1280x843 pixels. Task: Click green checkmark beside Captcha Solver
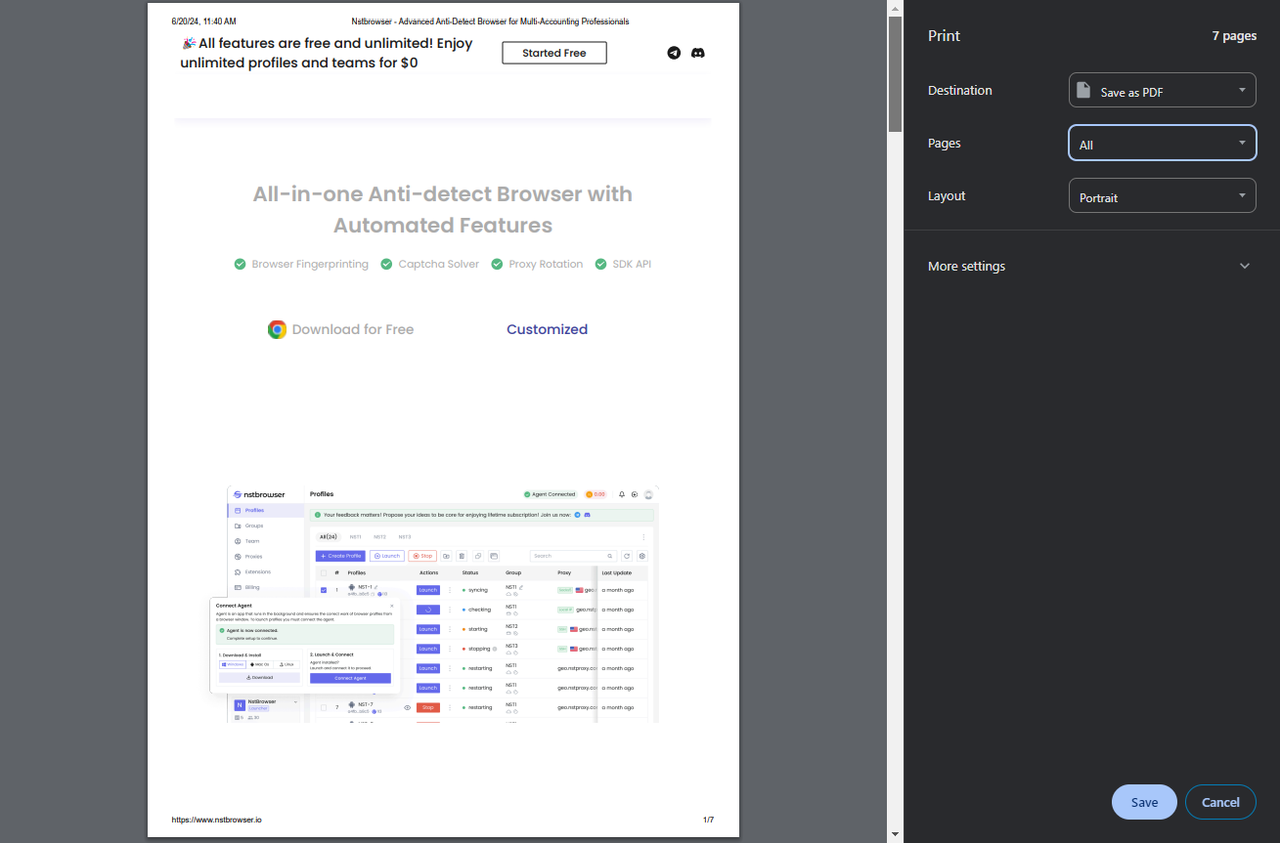386,264
